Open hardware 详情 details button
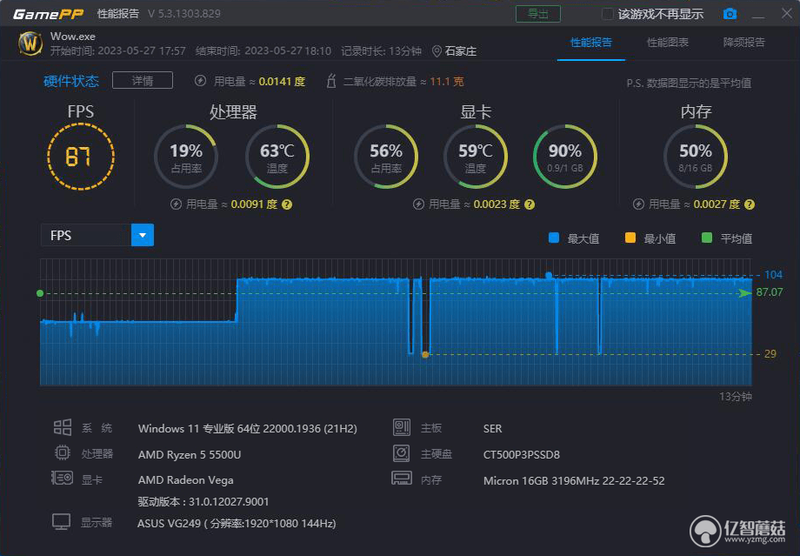 click(142, 81)
